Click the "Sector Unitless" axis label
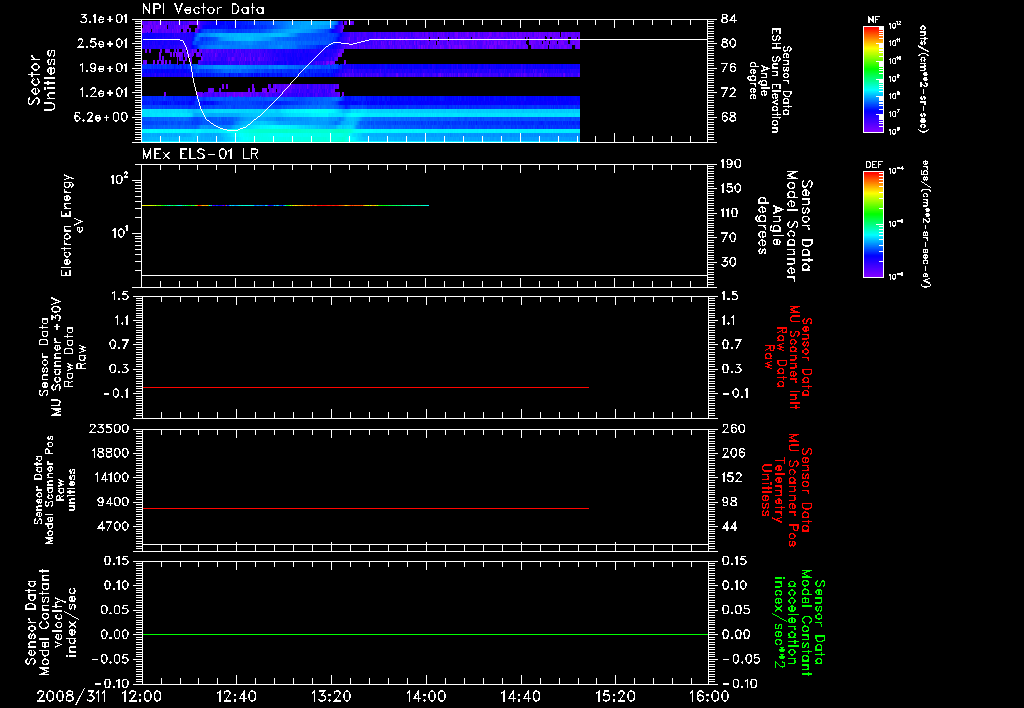The height and width of the screenshot is (708, 1024). point(42,80)
